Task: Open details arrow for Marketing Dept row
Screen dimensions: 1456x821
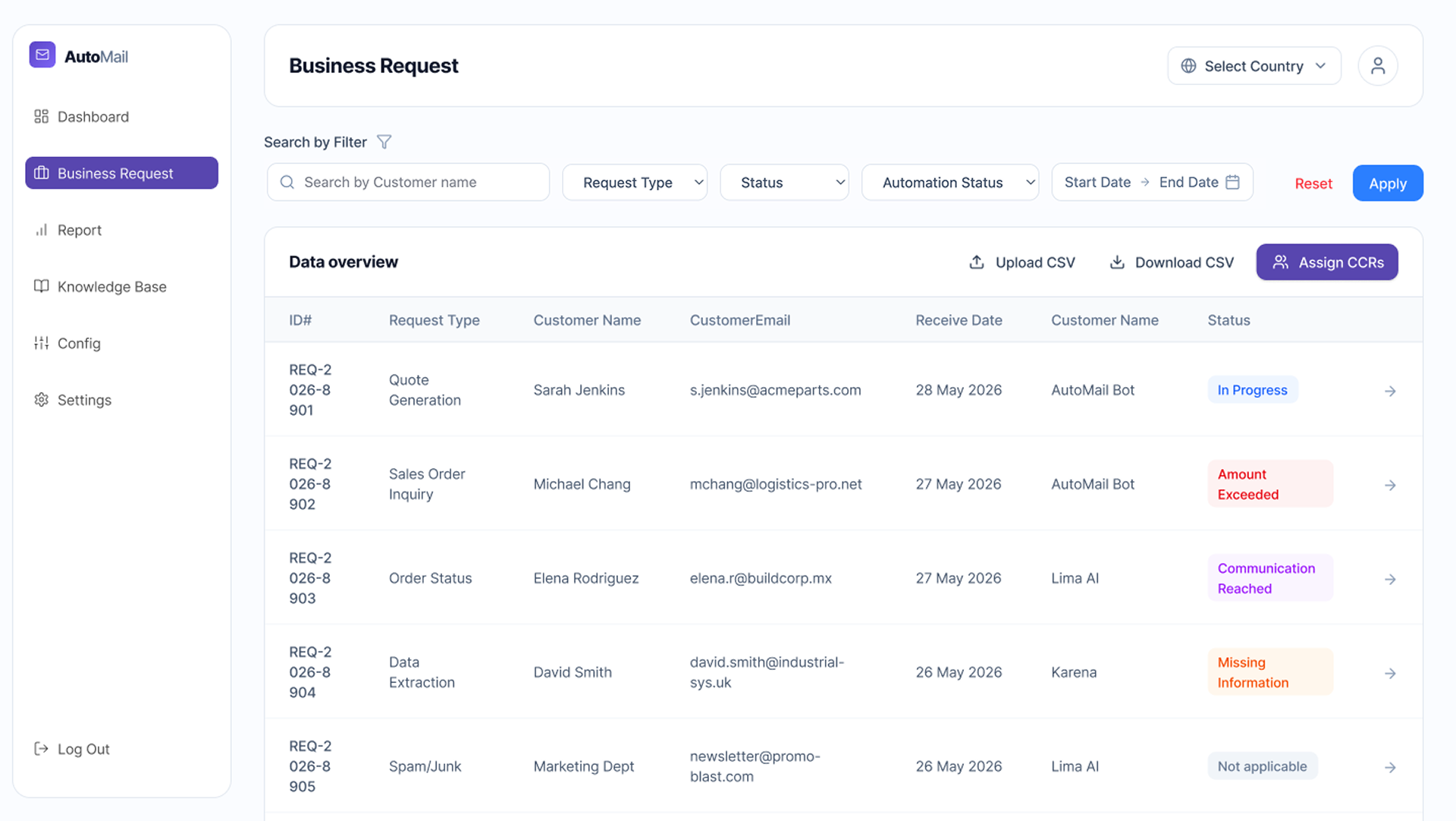Action: pos(1390,767)
